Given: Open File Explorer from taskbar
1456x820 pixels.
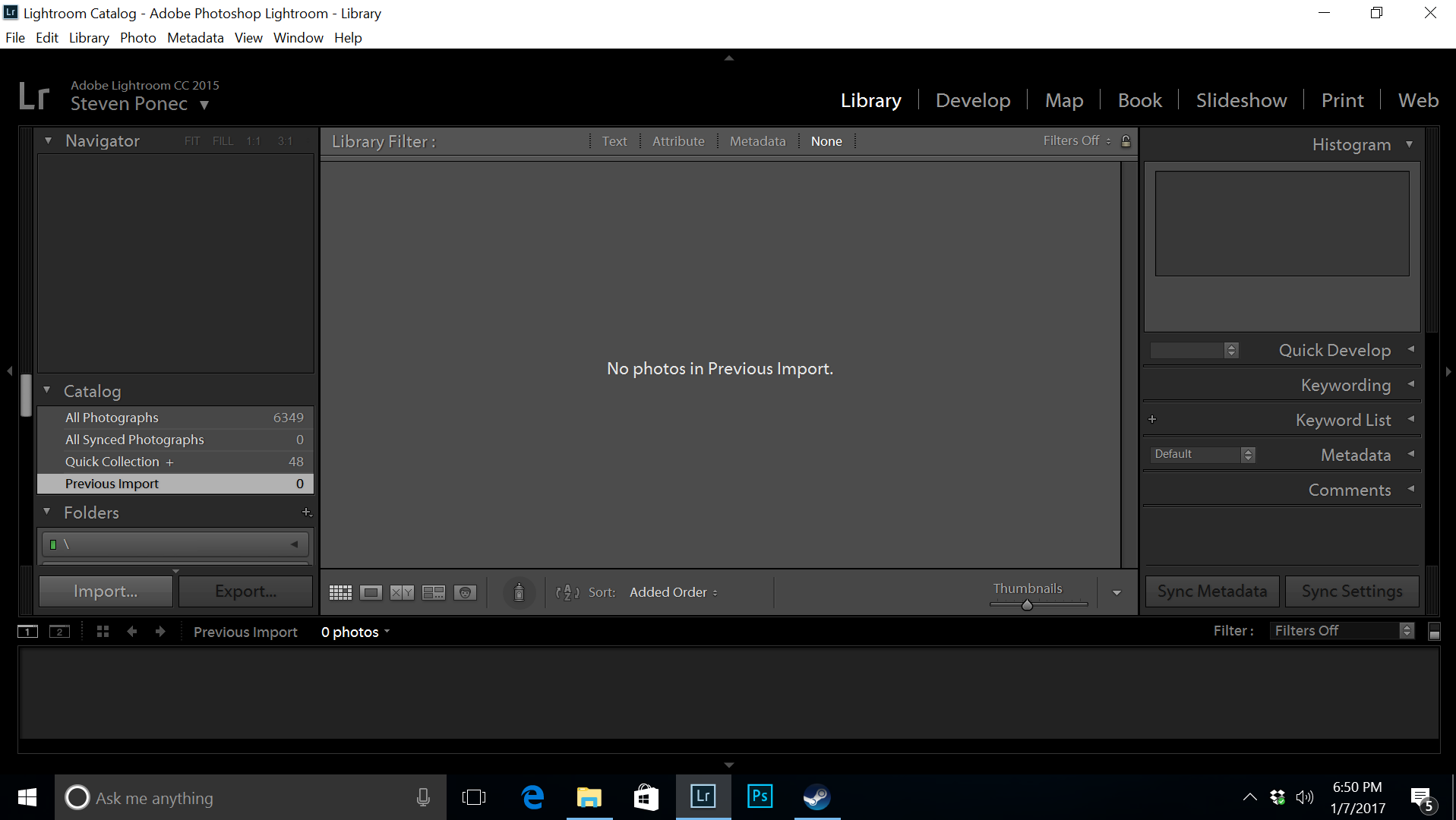Looking at the screenshot, I should (x=589, y=797).
